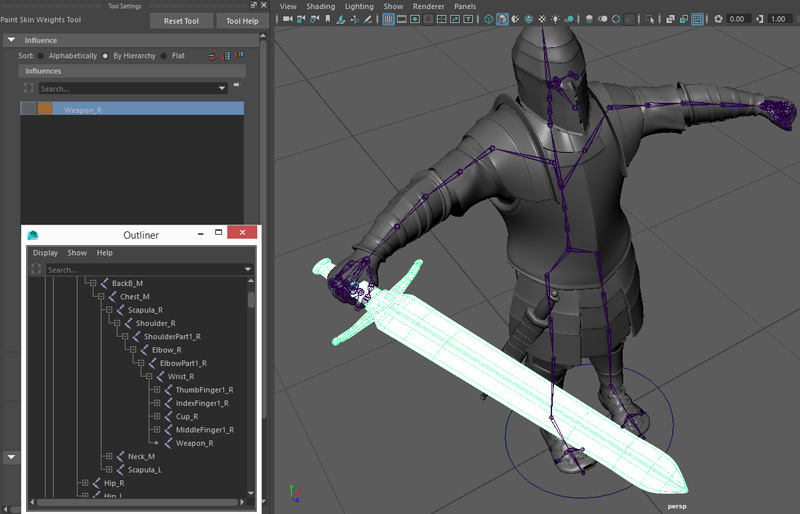Open the Outliner Display menu
The image size is (800, 514).
click(x=45, y=253)
